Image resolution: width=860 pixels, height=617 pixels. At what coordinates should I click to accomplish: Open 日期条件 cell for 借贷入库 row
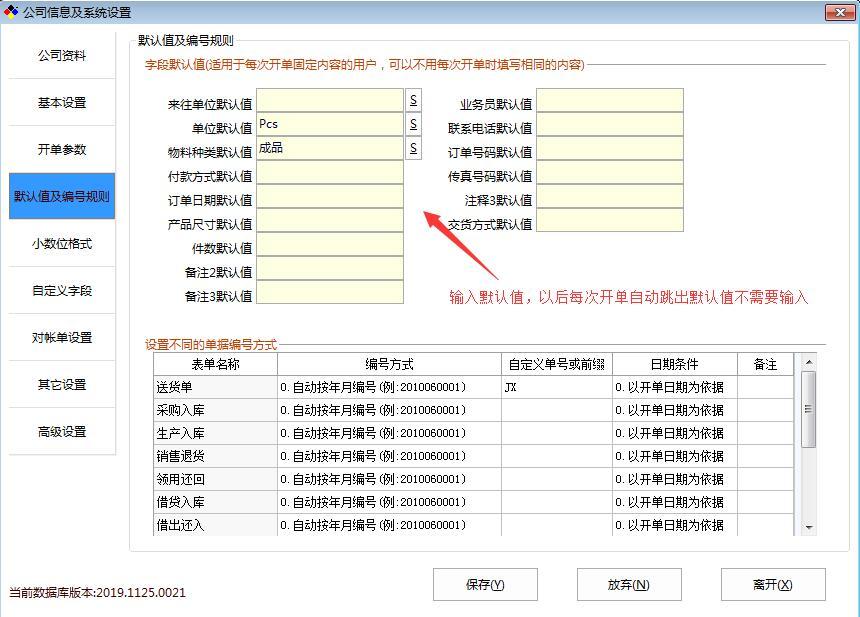coord(675,502)
